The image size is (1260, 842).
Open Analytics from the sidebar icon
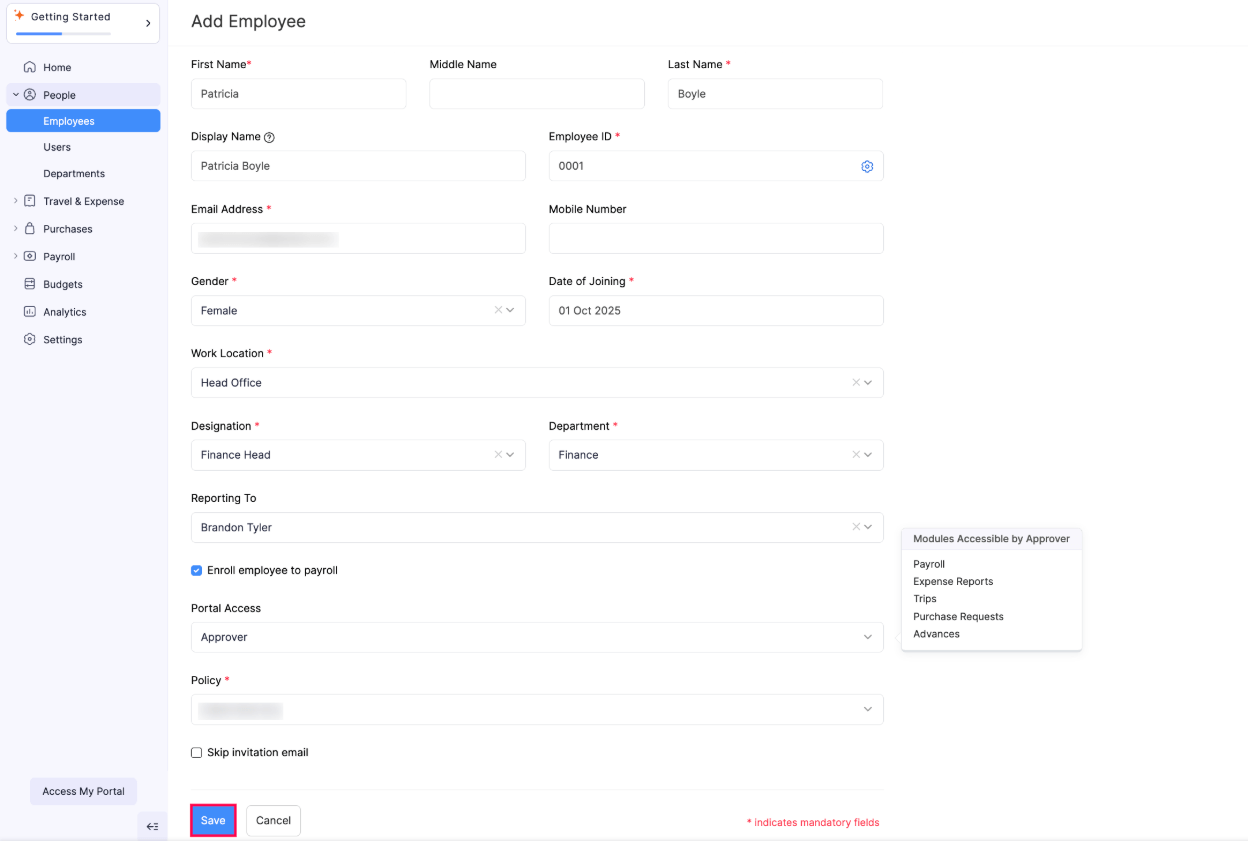click(30, 312)
